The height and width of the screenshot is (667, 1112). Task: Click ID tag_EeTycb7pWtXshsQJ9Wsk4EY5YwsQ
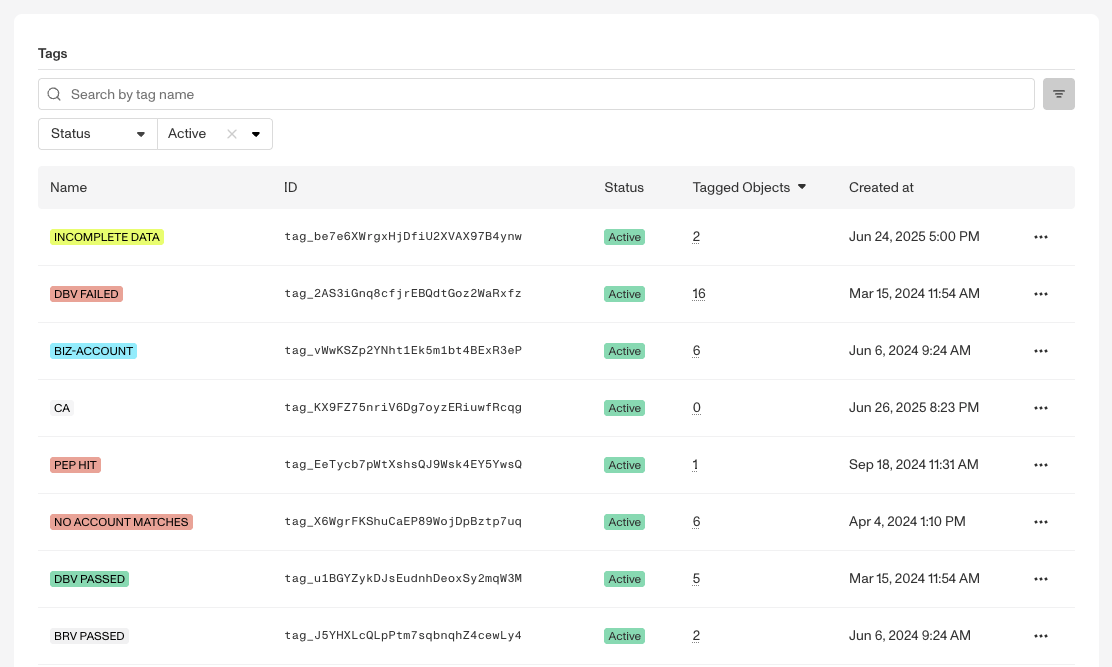coord(403,465)
